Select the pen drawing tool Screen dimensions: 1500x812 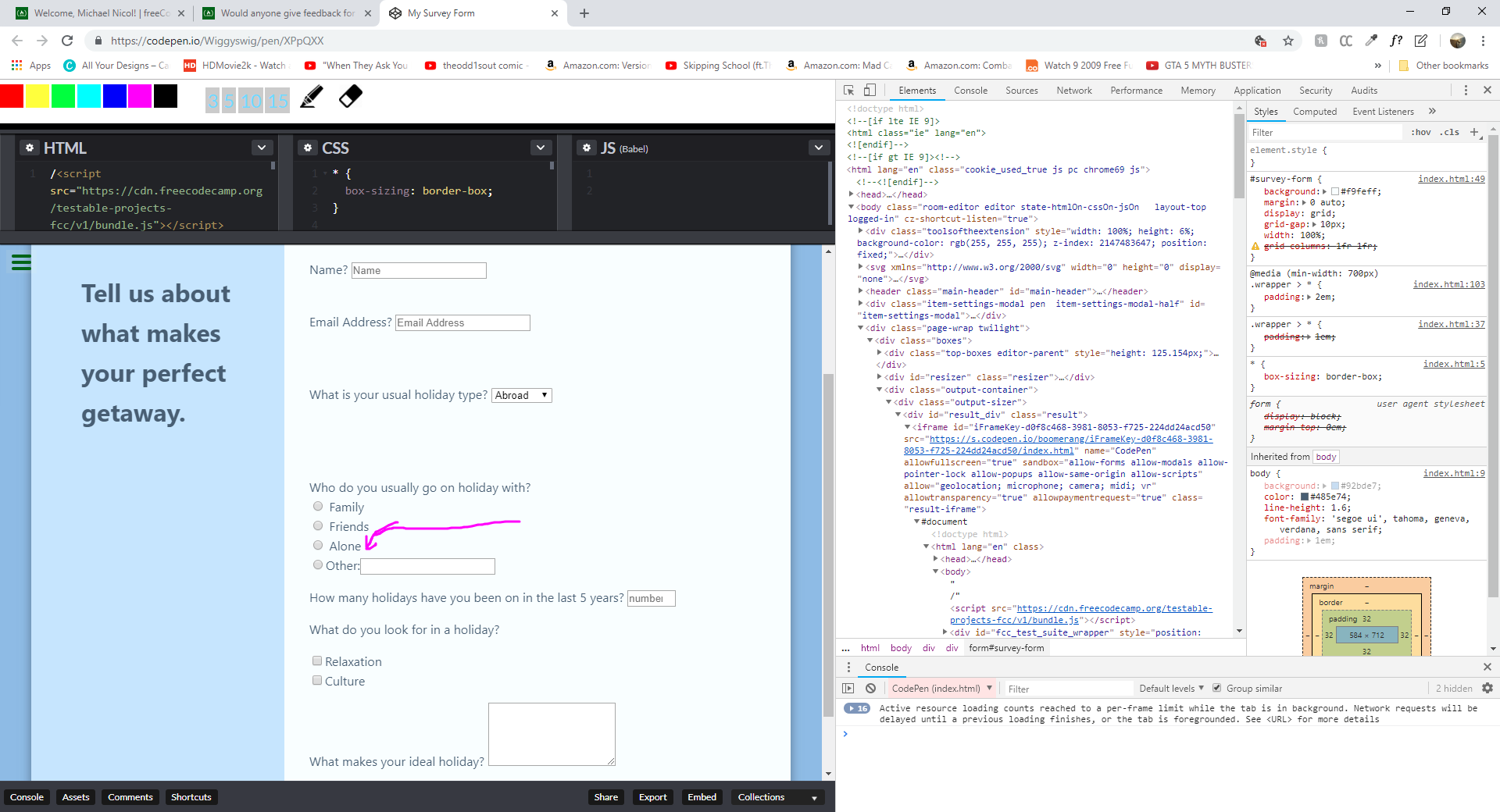pyautogui.click(x=312, y=97)
